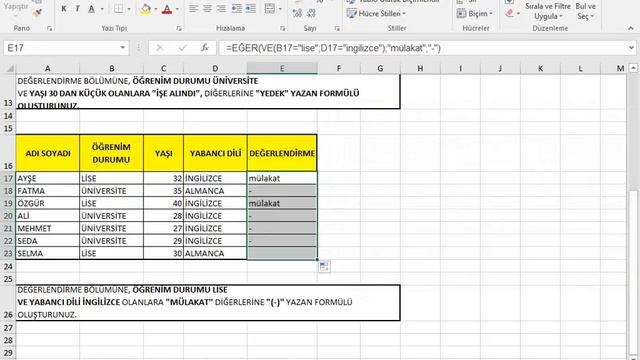640x360 pixels.
Task: Click cell containing ÖZGÜR
Action: [x=47, y=203]
